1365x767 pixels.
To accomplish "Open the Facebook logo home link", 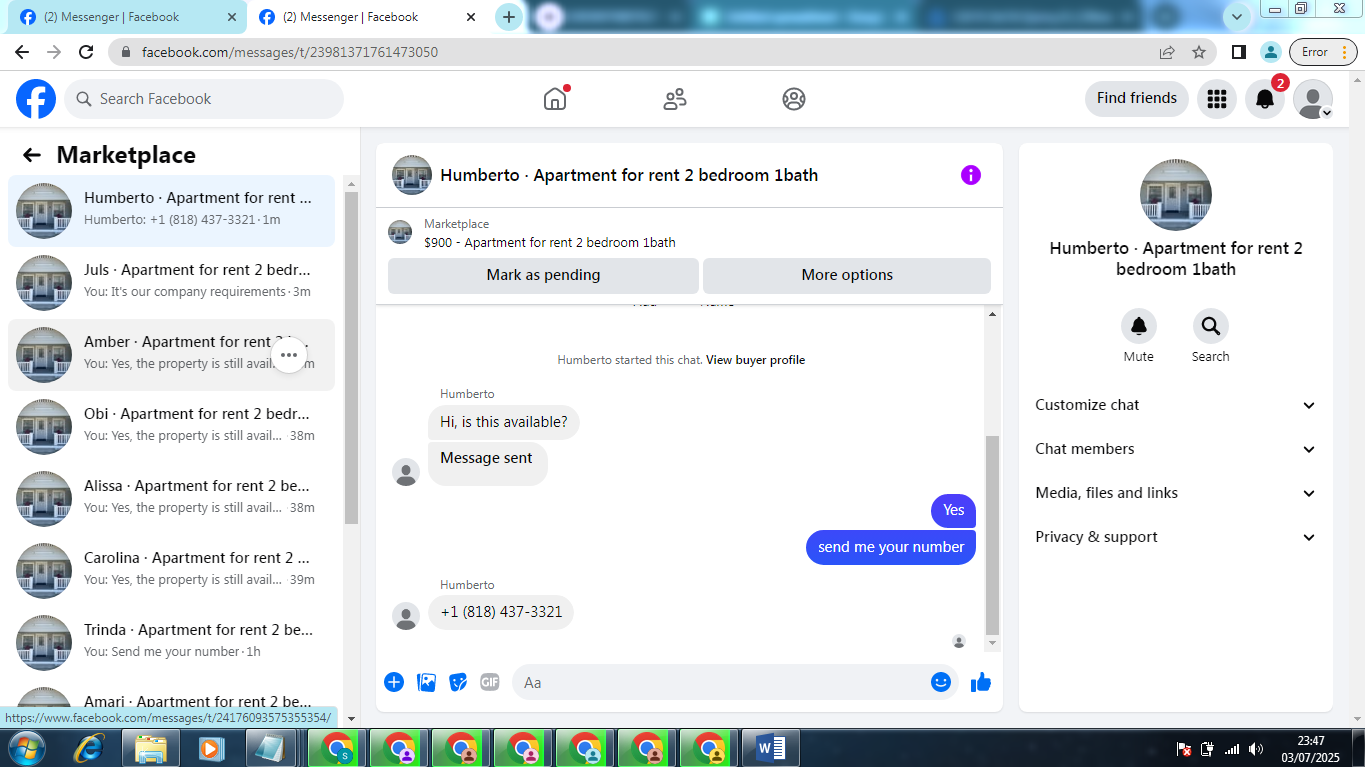I will coord(36,99).
